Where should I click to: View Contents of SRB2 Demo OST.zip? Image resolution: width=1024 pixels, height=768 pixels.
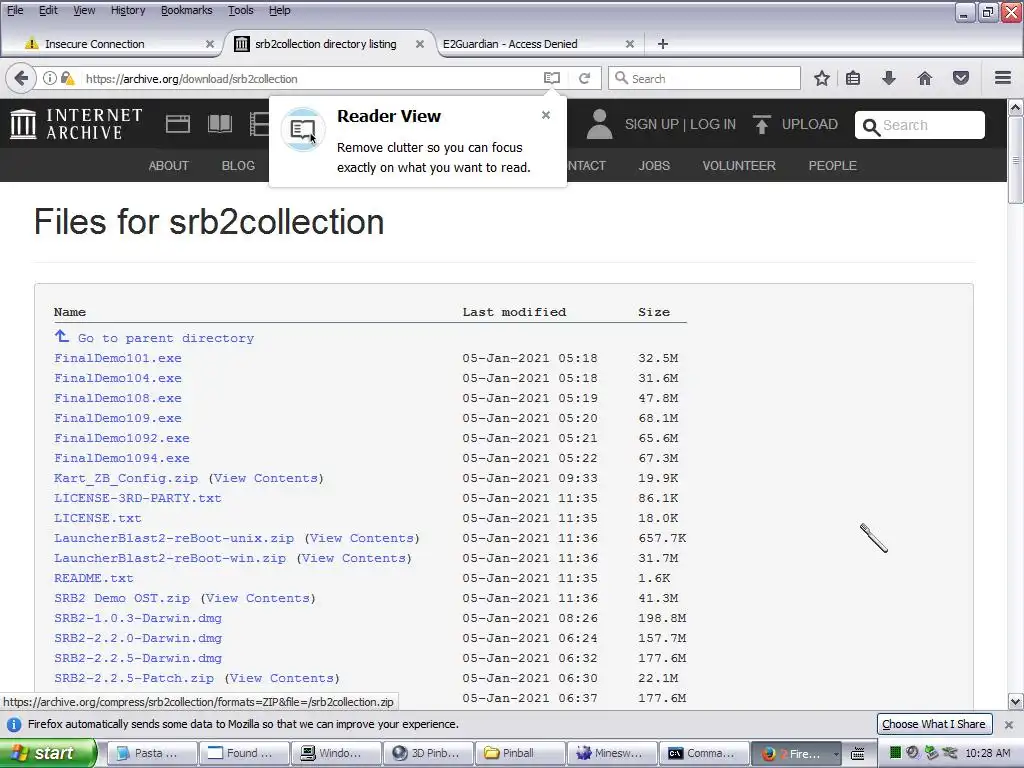[x=258, y=598]
